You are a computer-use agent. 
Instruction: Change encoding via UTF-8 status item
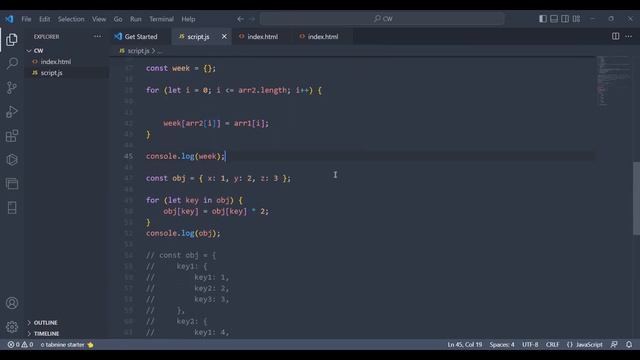point(530,344)
